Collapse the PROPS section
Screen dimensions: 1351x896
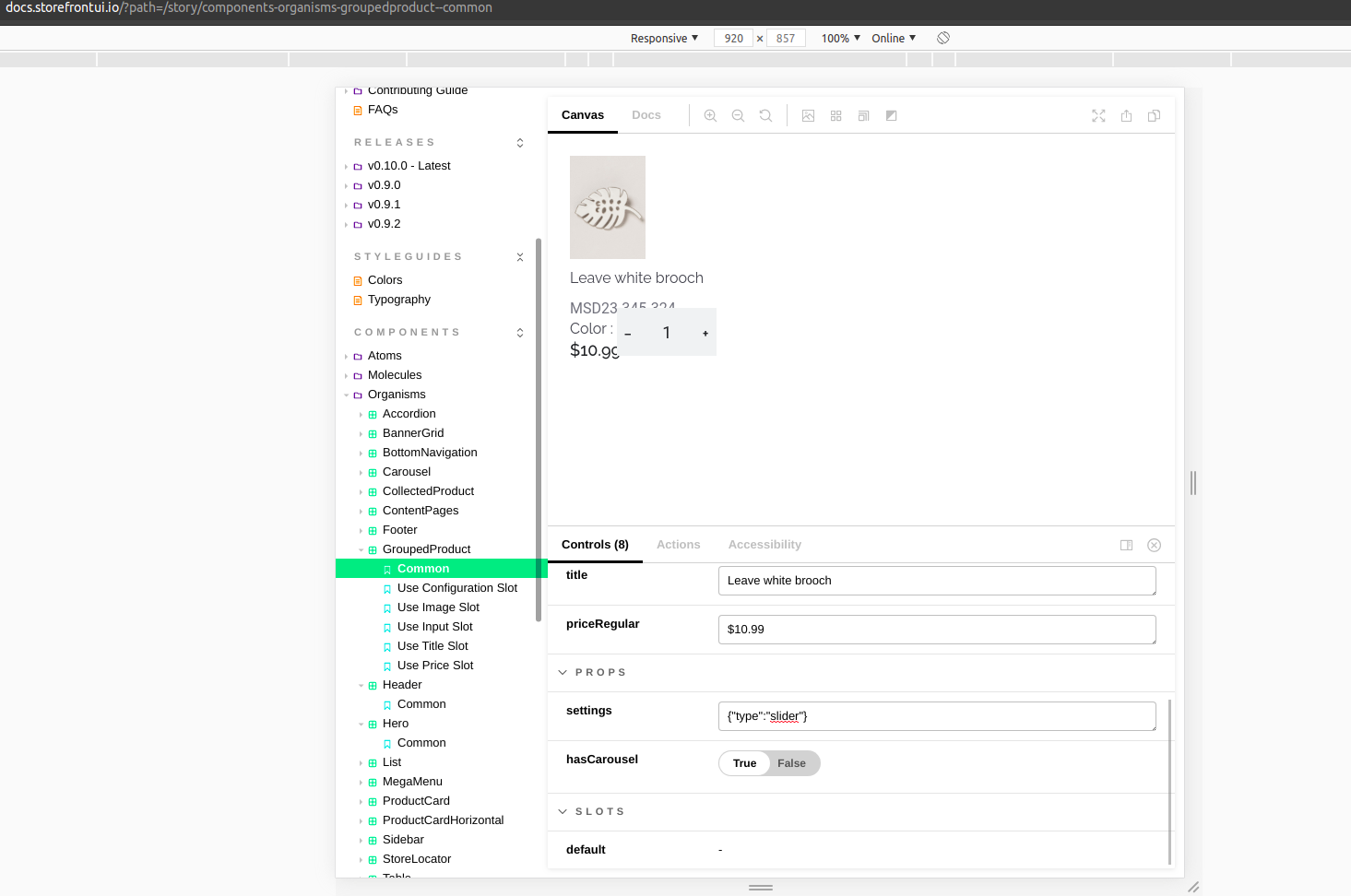[x=563, y=673]
